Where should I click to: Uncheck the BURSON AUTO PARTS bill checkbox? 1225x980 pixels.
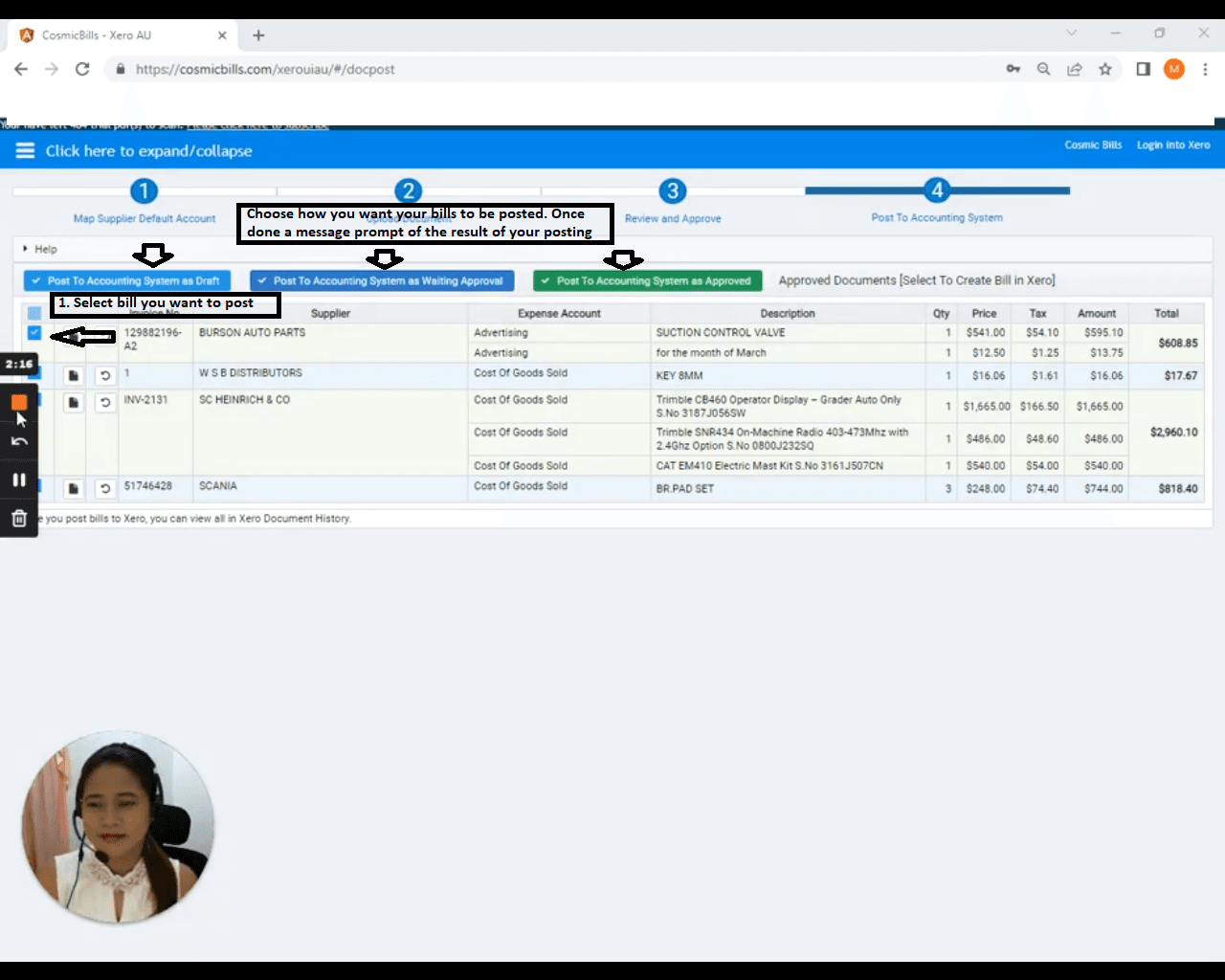click(34, 332)
